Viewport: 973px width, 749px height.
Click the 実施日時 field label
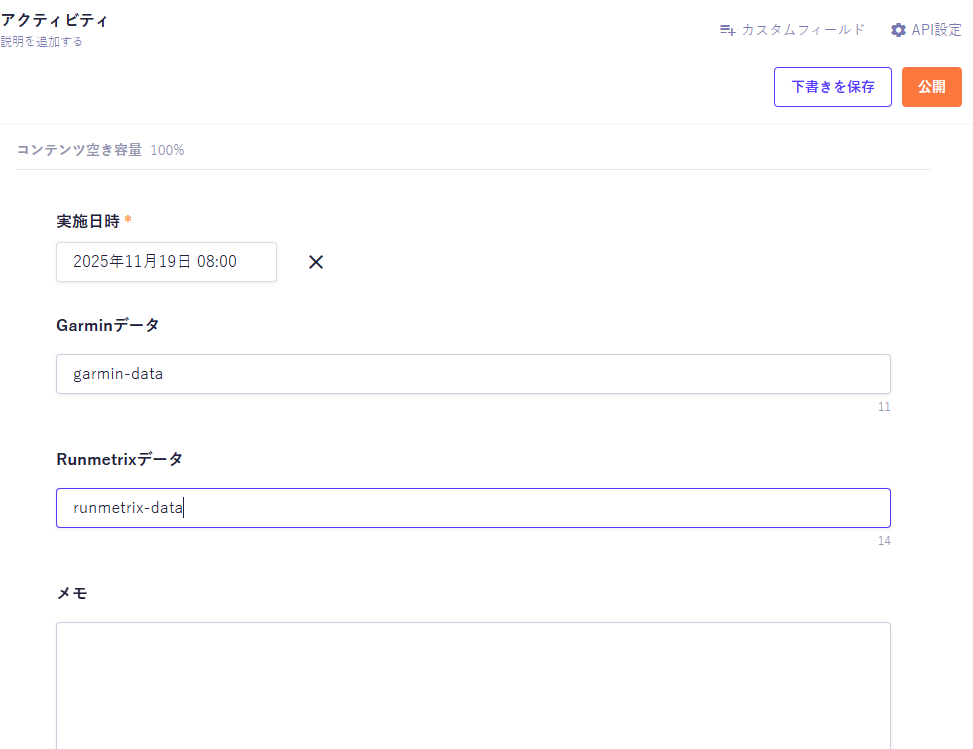(x=88, y=221)
